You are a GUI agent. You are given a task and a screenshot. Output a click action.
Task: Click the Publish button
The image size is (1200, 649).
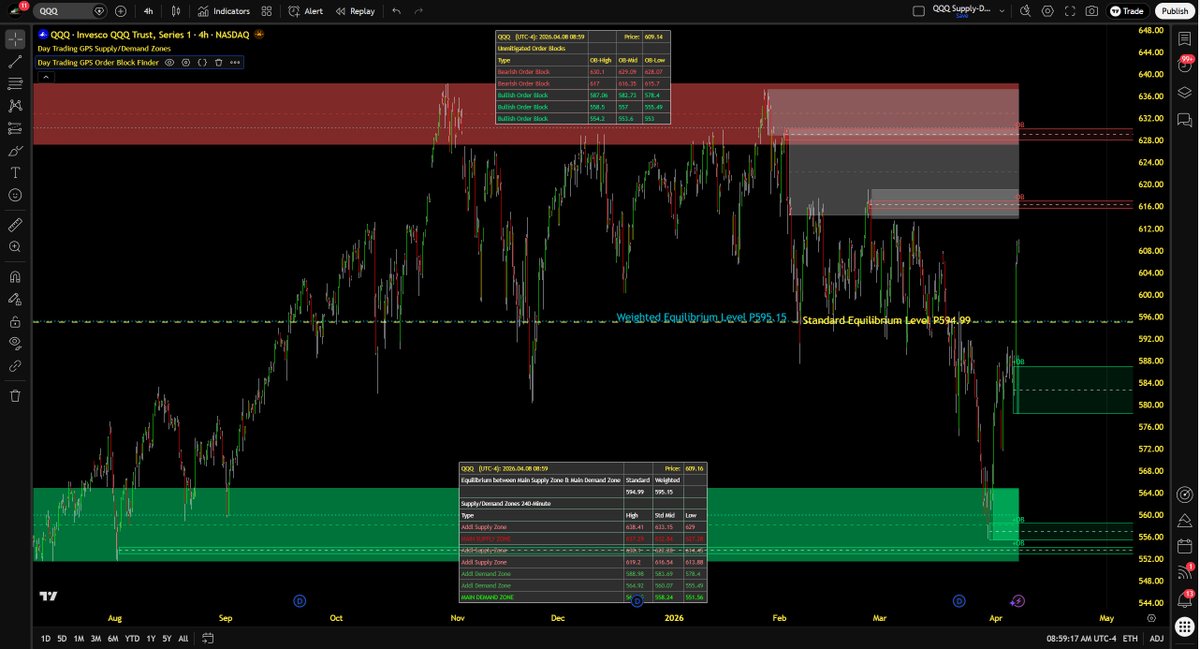click(1174, 11)
